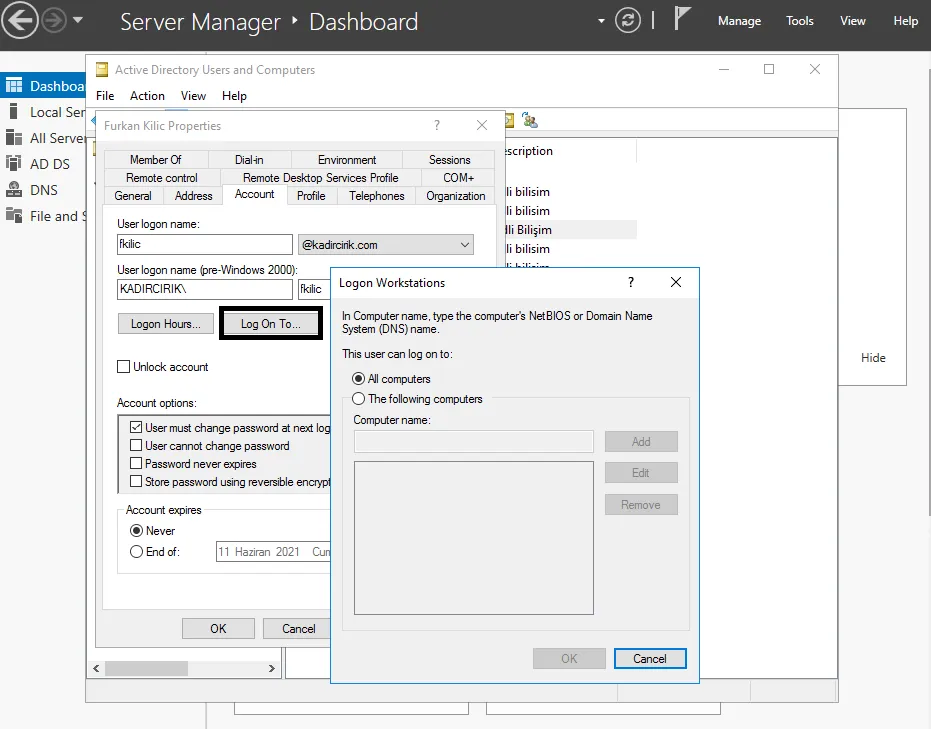Screen dimensions: 931x729
Task: Open File and Storage Services sidebar item
Action: (43, 216)
